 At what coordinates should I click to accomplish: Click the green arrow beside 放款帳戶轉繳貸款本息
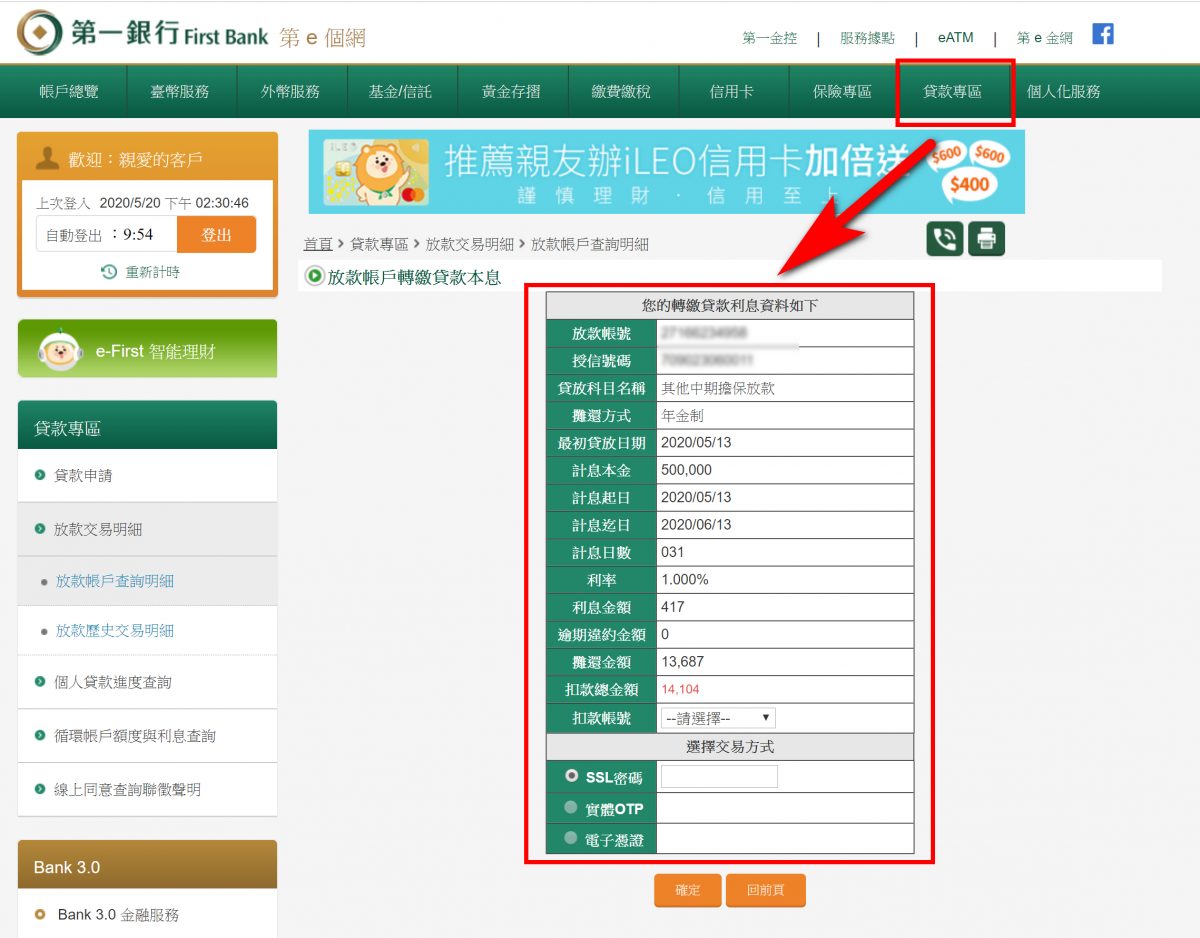(315, 276)
